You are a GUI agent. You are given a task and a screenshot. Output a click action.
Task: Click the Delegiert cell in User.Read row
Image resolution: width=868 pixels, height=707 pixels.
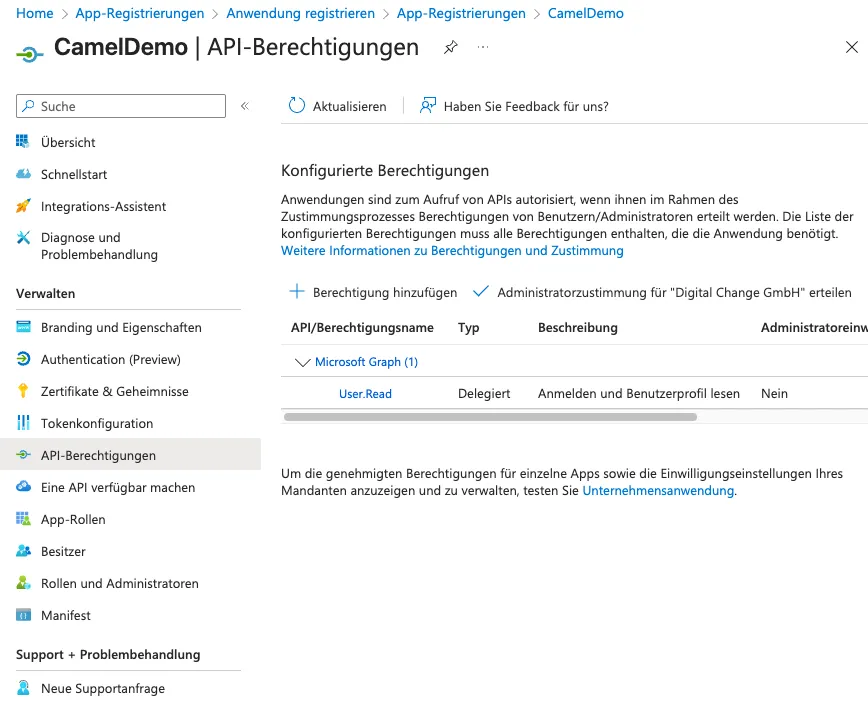(484, 394)
